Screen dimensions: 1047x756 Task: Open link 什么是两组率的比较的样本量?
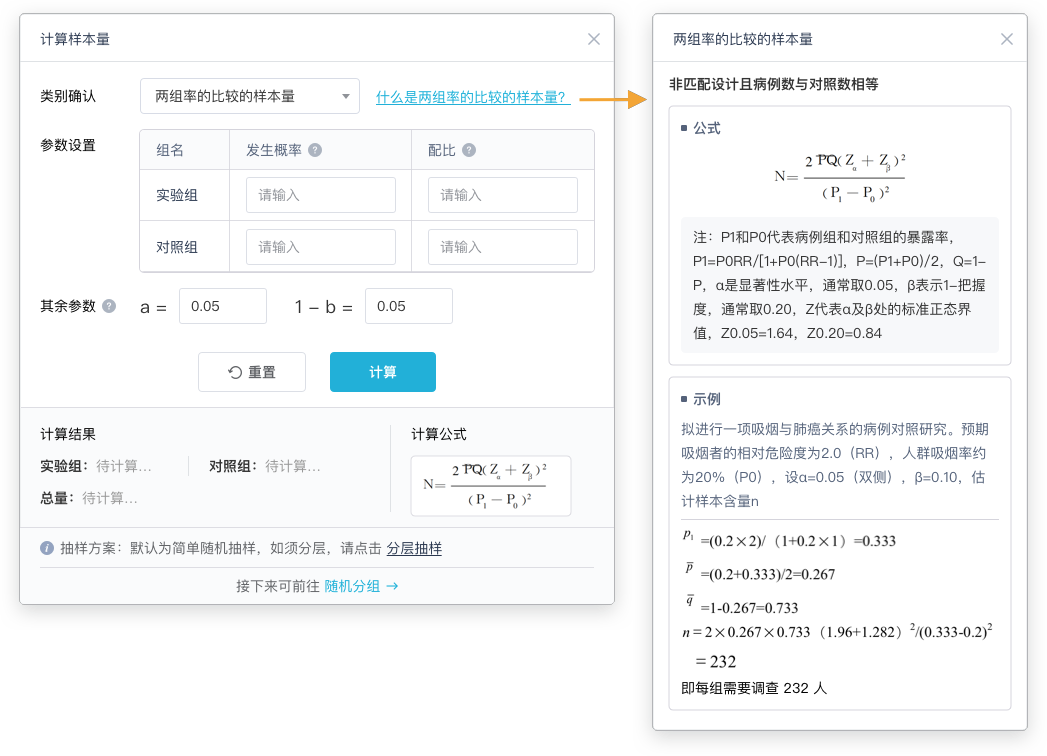tap(473, 98)
